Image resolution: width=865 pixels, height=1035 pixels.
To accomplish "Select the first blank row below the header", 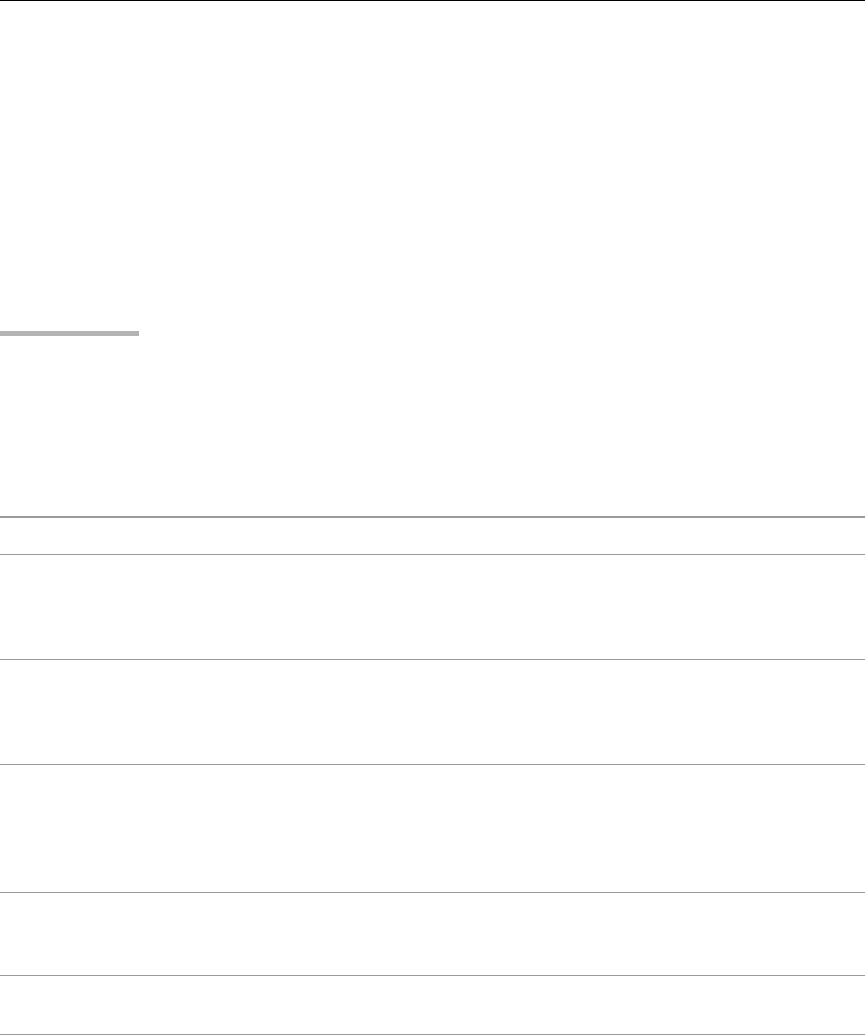I will (x=432, y=607).
